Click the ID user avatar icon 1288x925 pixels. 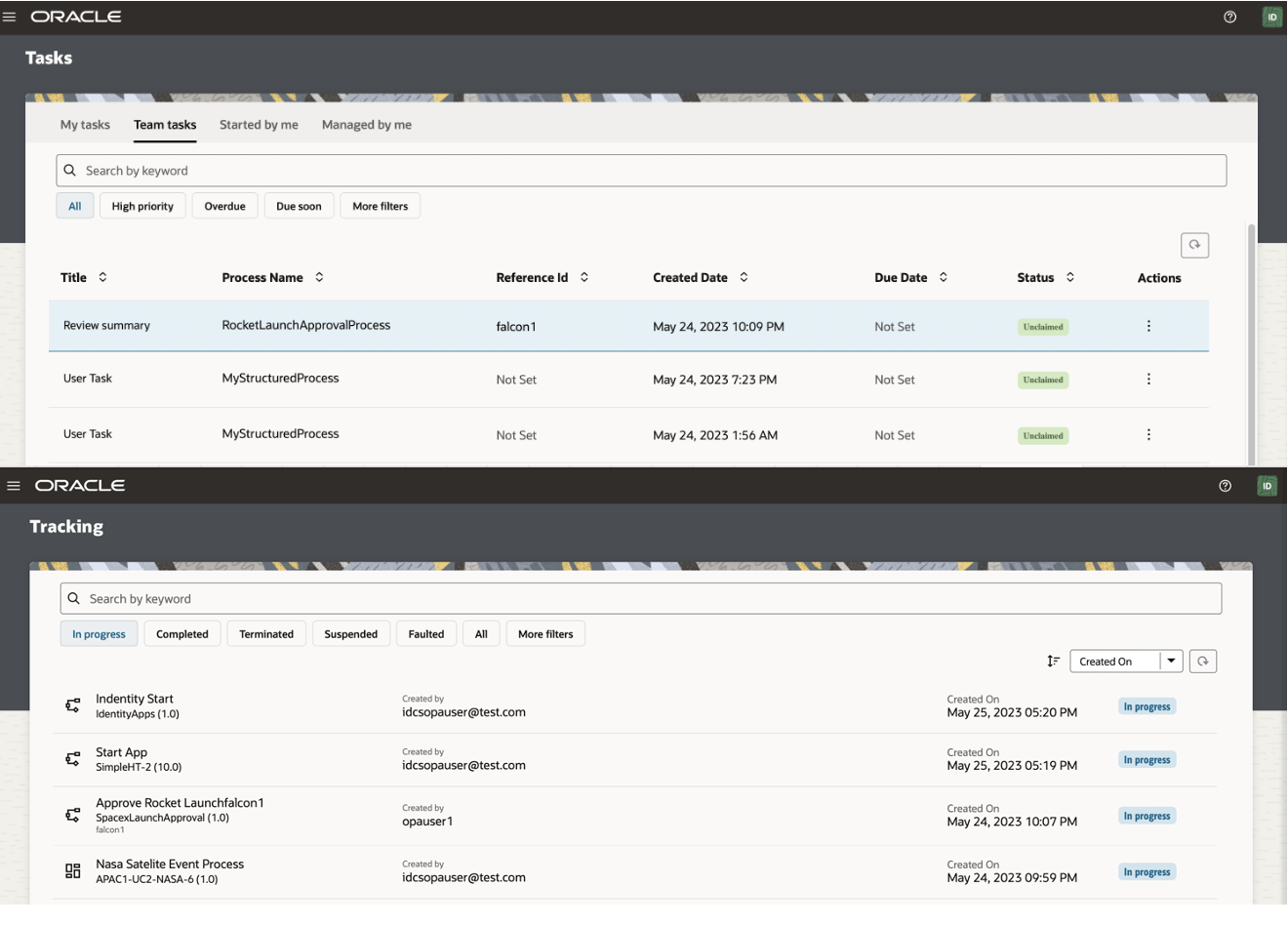click(x=1270, y=17)
